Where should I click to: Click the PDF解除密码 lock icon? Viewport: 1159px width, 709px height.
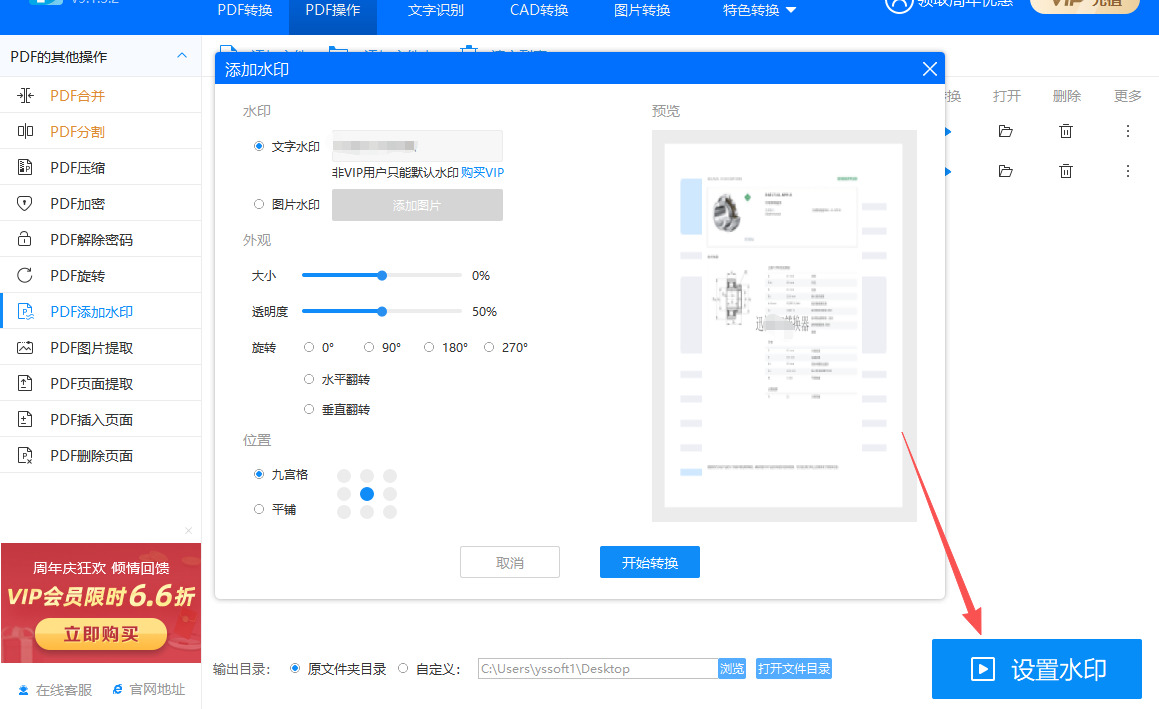click(25, 240)
